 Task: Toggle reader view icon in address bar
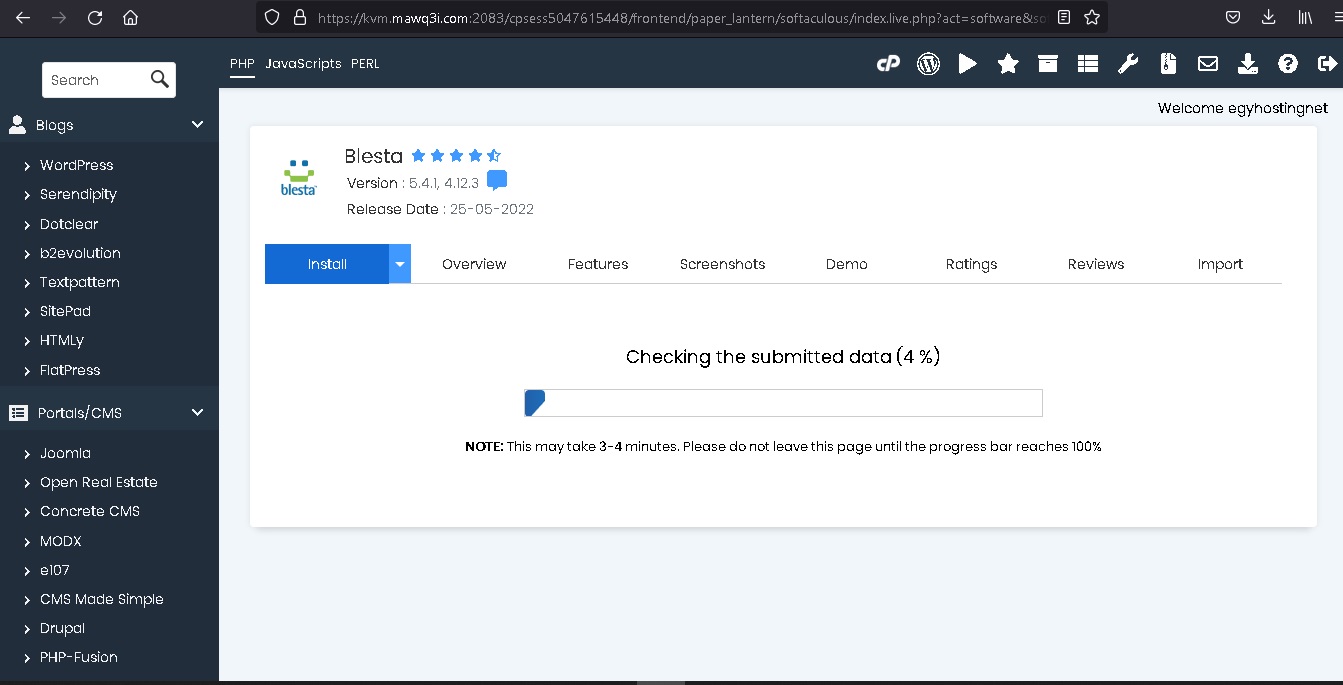[x=1063, y=18]
